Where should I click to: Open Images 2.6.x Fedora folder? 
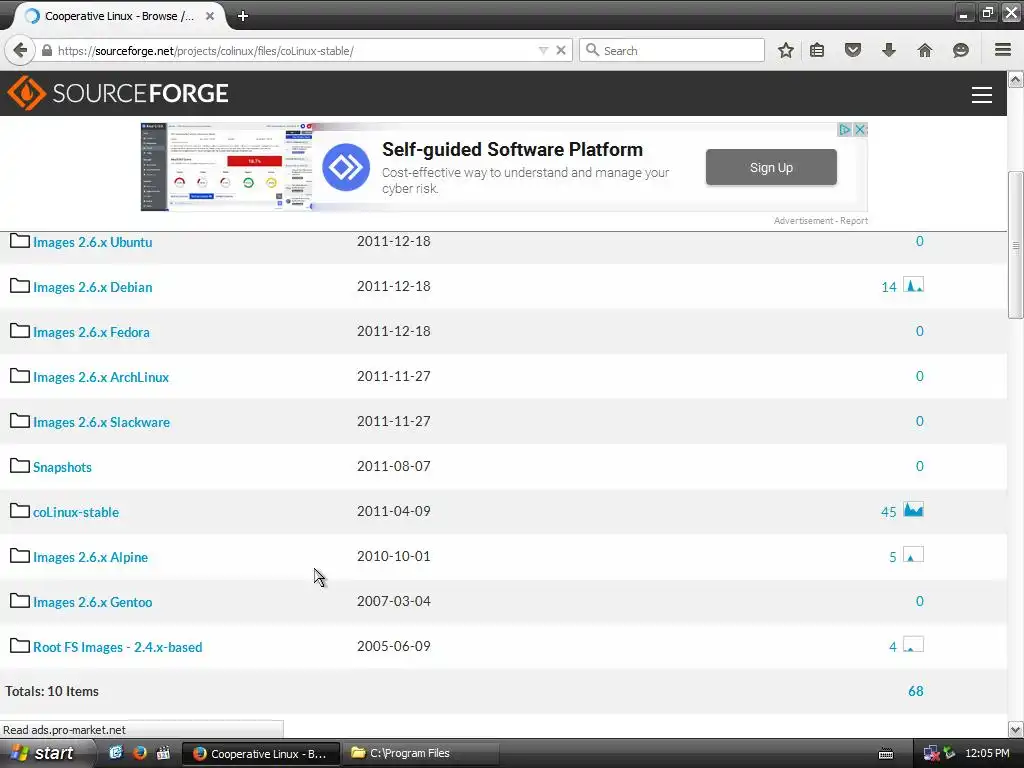coord(91,332)
